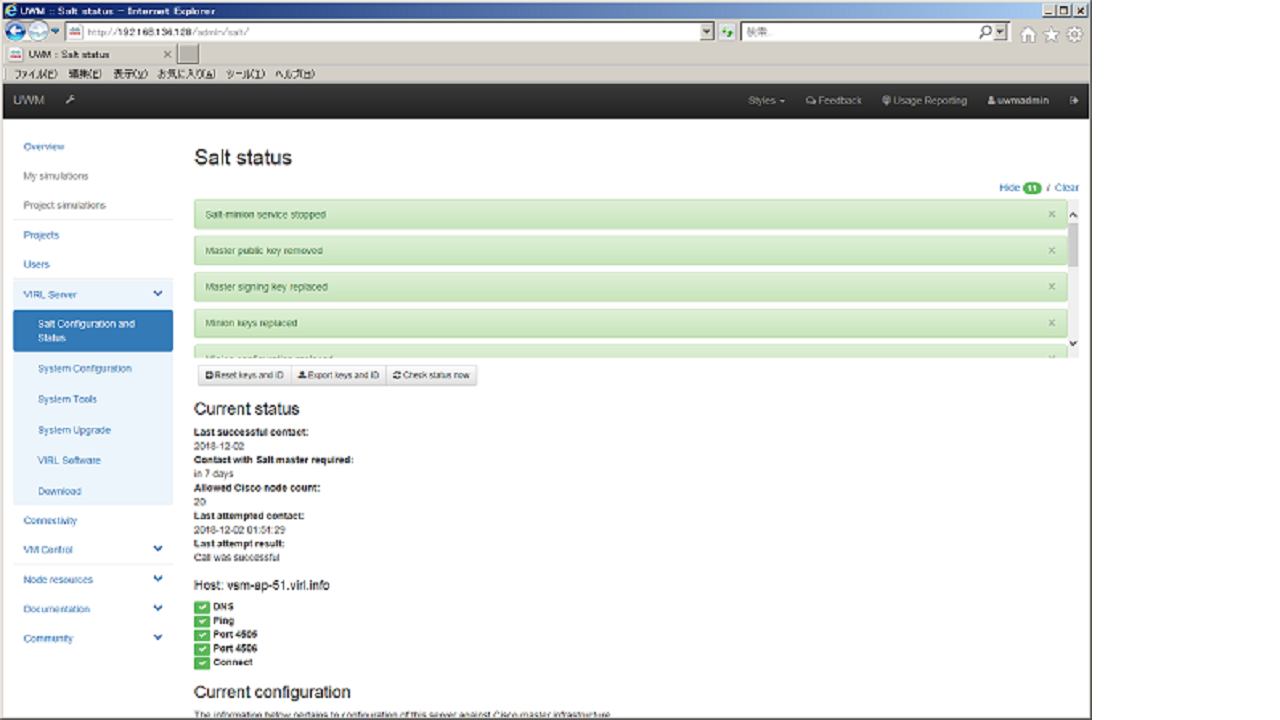This screenshot has height=720, width=1280.
Task: Open the Internet Explorer home icon
Action: click(x=1028, y=34)
